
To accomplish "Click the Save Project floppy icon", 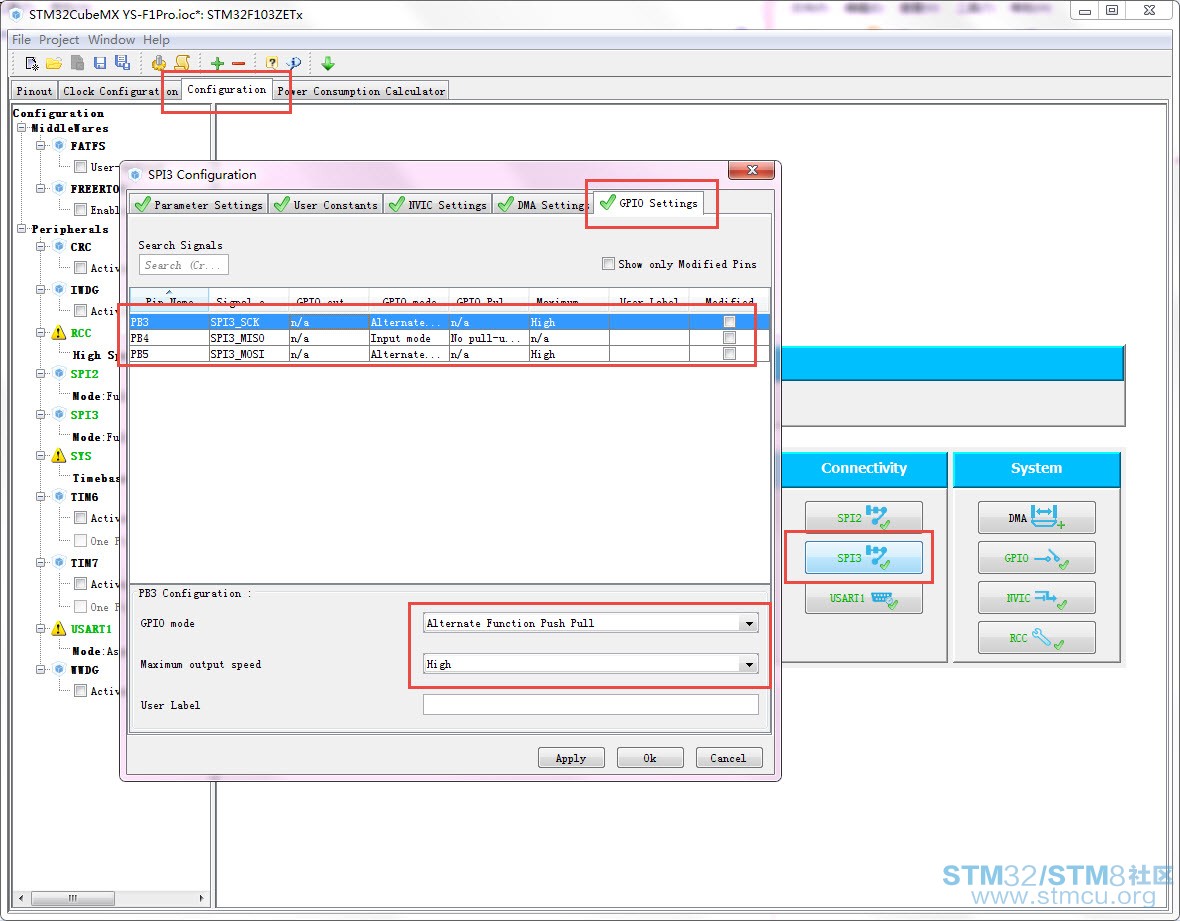I will 99,63.
